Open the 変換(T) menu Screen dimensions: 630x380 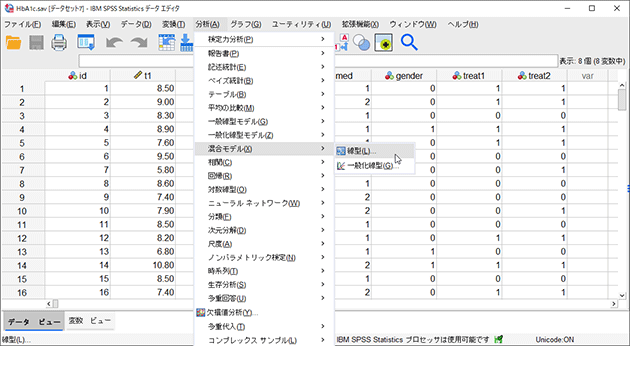(174, 25)
